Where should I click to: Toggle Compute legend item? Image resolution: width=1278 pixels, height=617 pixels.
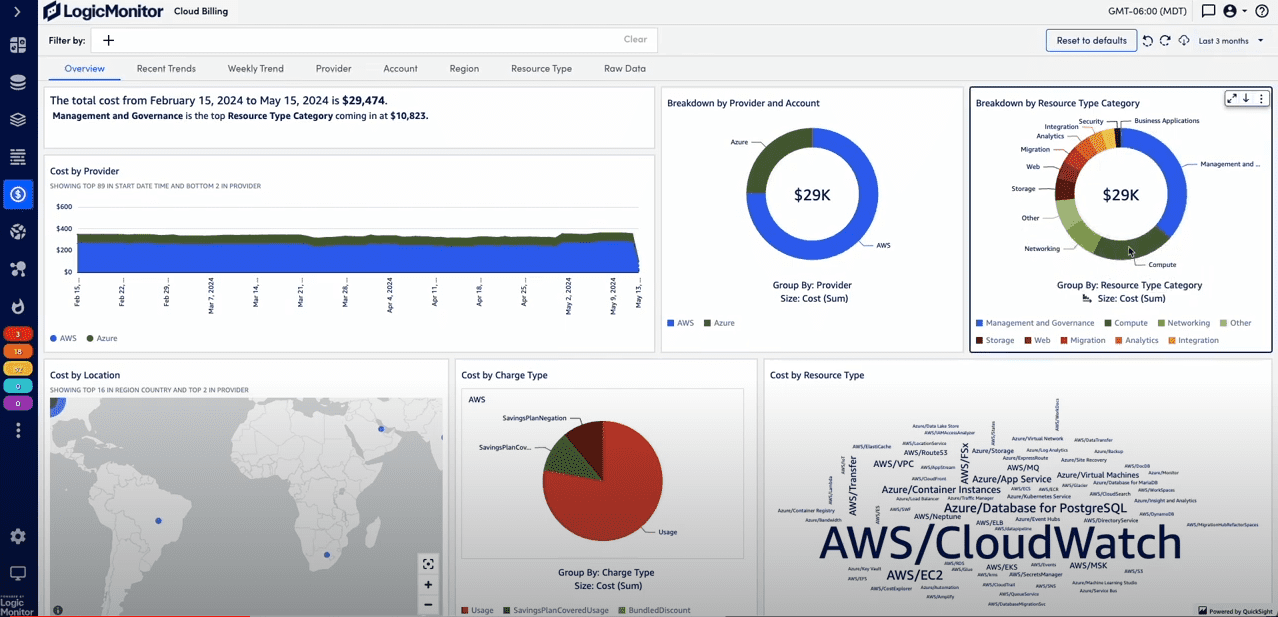tap(1126, 323)
